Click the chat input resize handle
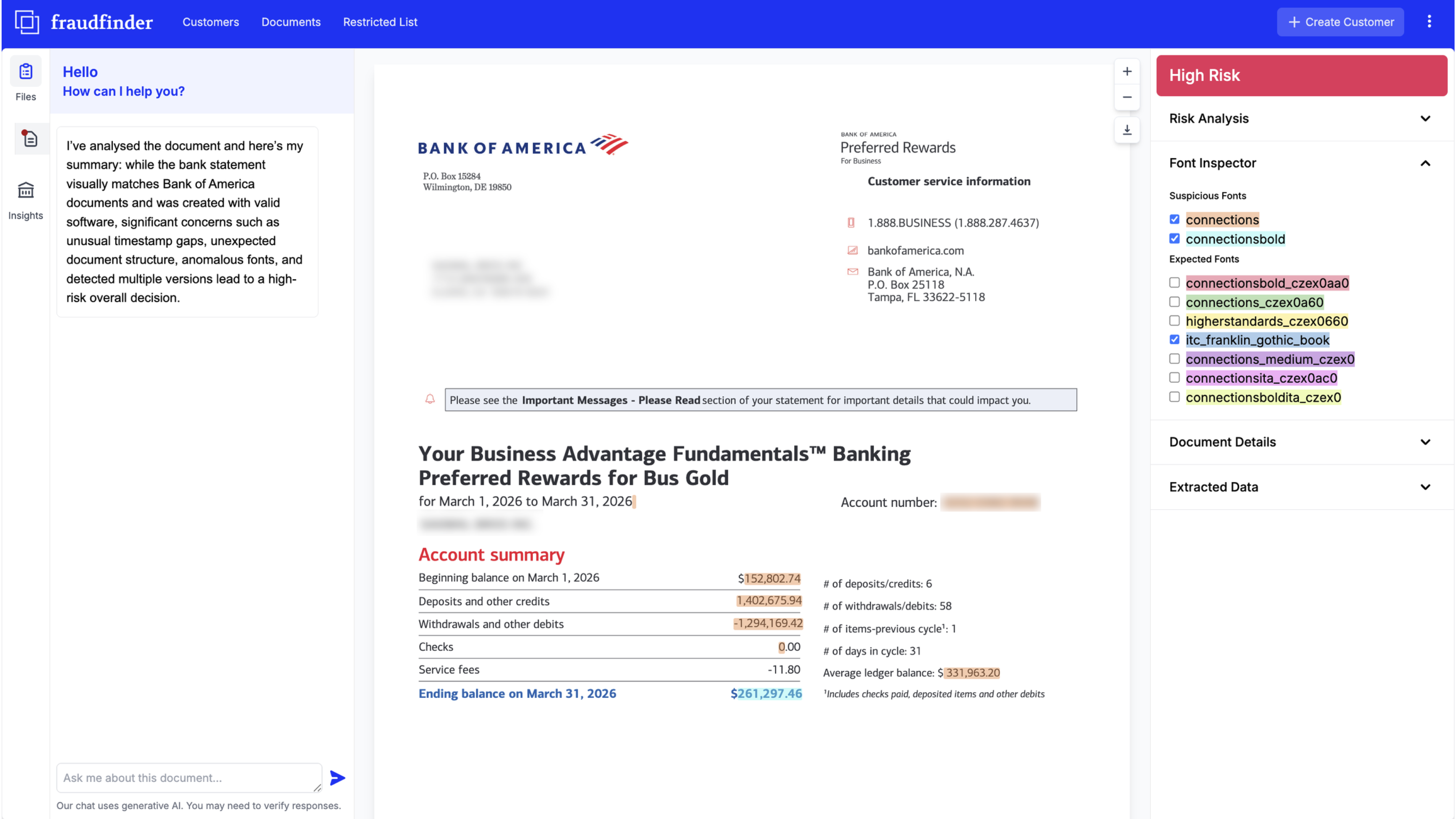The image size is (1456, 819). pyautogui.click(x=317, y=788)
